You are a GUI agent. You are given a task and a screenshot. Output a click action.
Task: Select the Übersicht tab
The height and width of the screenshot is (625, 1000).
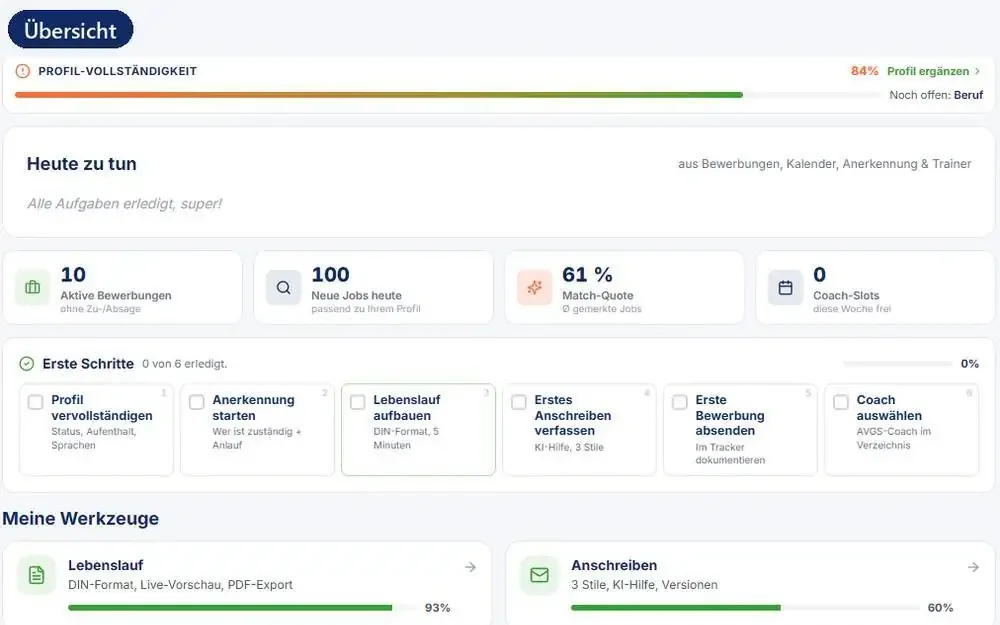[70, 30]
